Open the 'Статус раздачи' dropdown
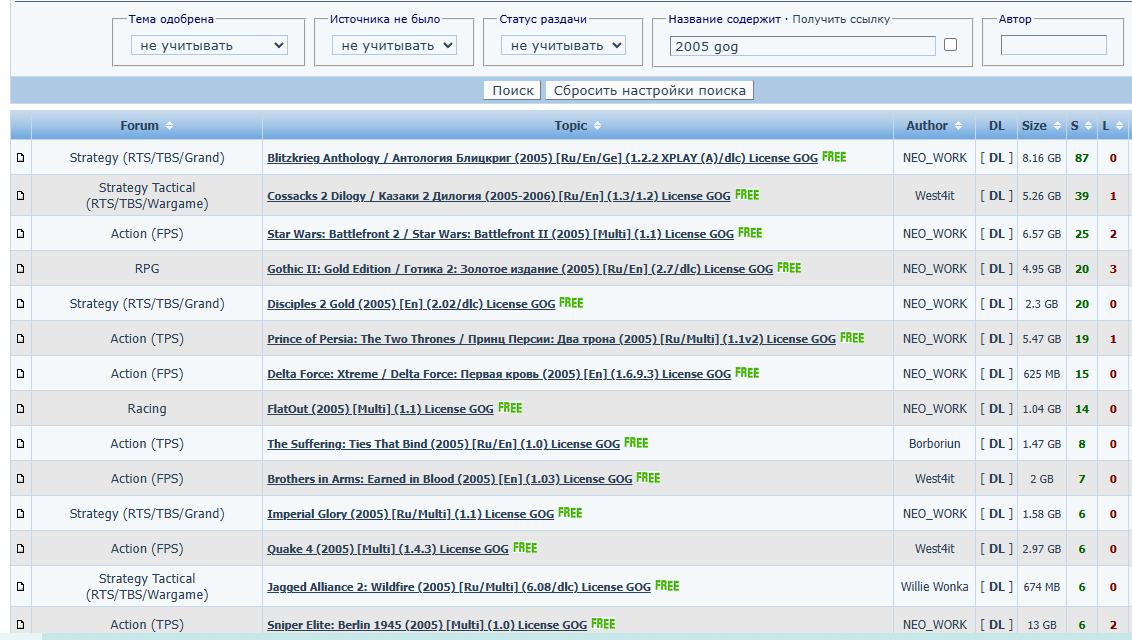Viewport: 1132px width, 640px height. [562, 45]
